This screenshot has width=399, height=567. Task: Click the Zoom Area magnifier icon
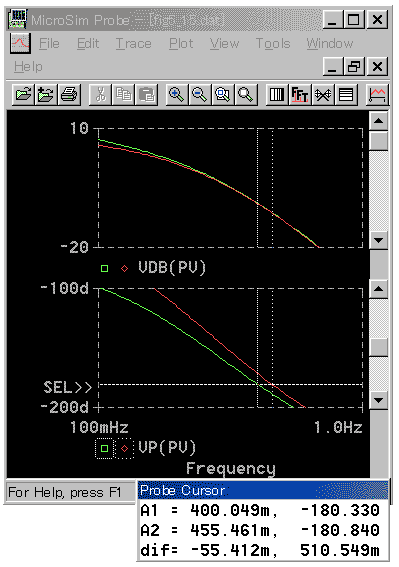pyautogui.click(x=222, y=95)
